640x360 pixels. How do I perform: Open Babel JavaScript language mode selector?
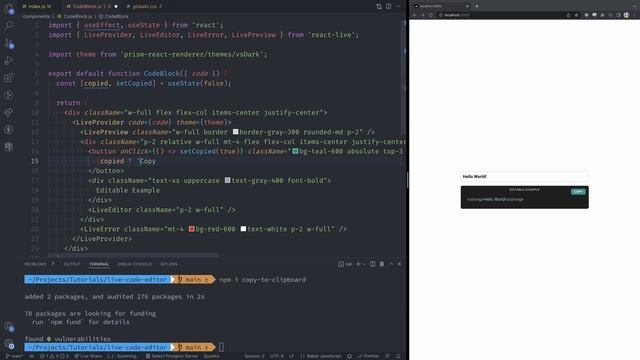click(x=321, y=356)
